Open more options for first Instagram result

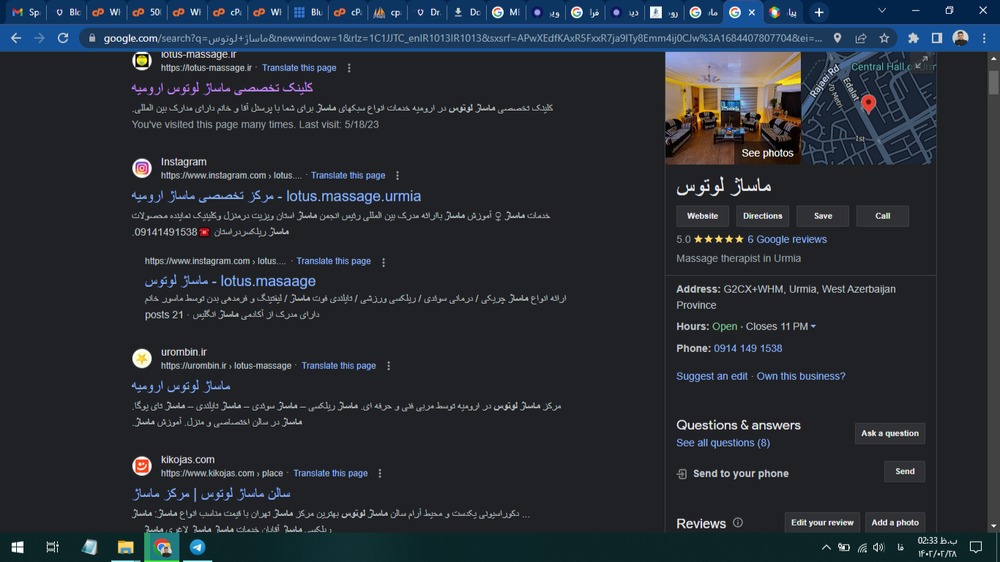pos(397,175)
